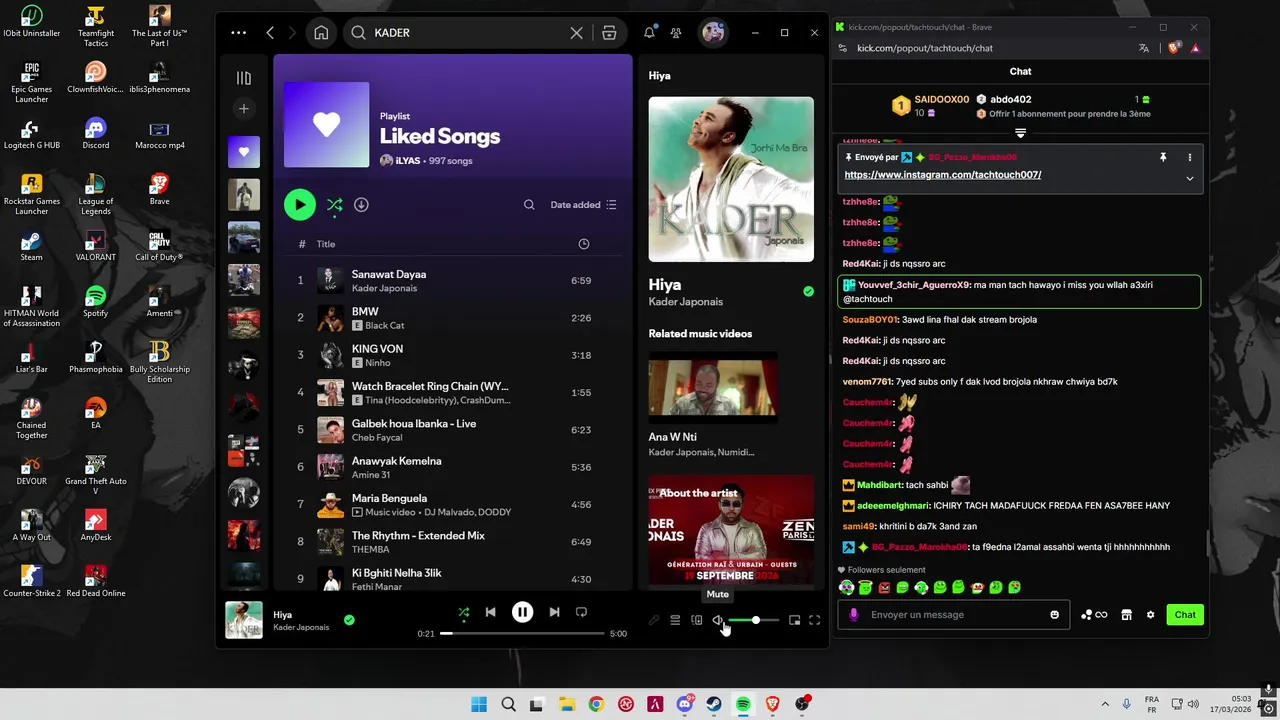1280x720 pixels.
Task: Seek on the song progress bar
Action: 522,633
